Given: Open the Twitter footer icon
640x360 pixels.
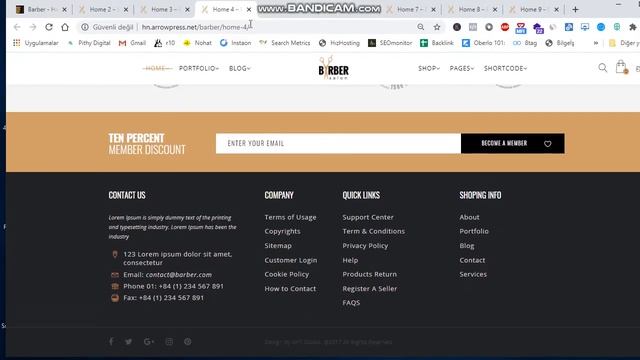Looking at the screenshot, I should (129, 342).
